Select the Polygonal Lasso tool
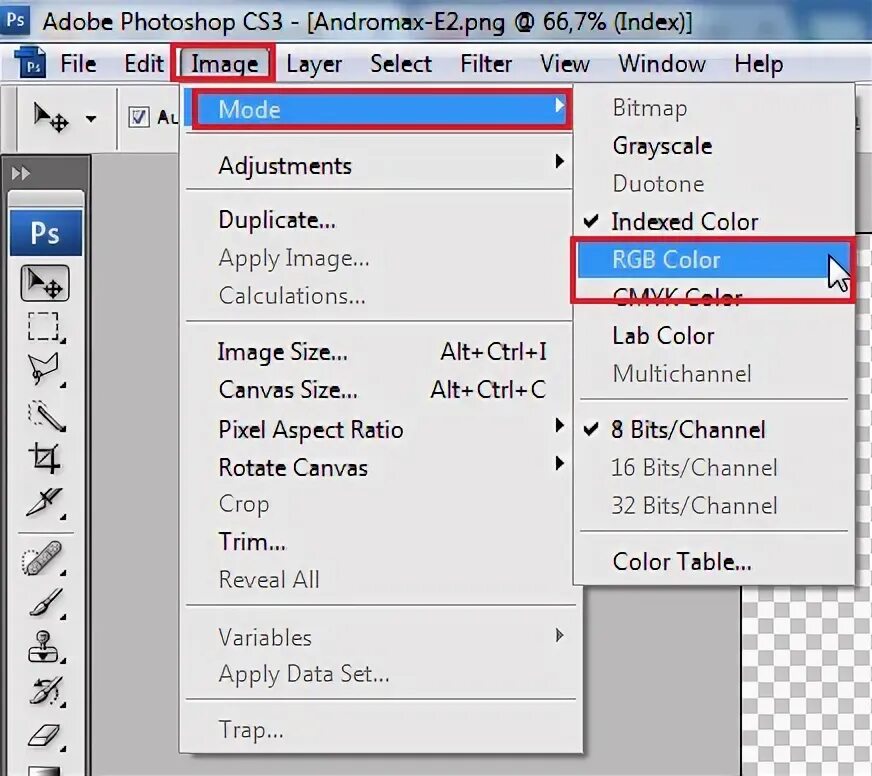The width and height of the screenshot is (872, 776). (x=44, y=369)
